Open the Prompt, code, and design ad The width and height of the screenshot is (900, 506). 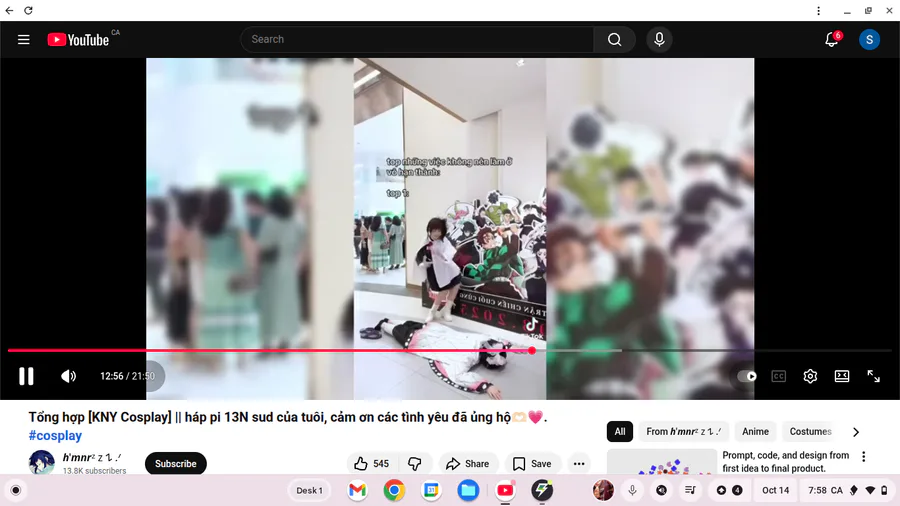(785, 462)
